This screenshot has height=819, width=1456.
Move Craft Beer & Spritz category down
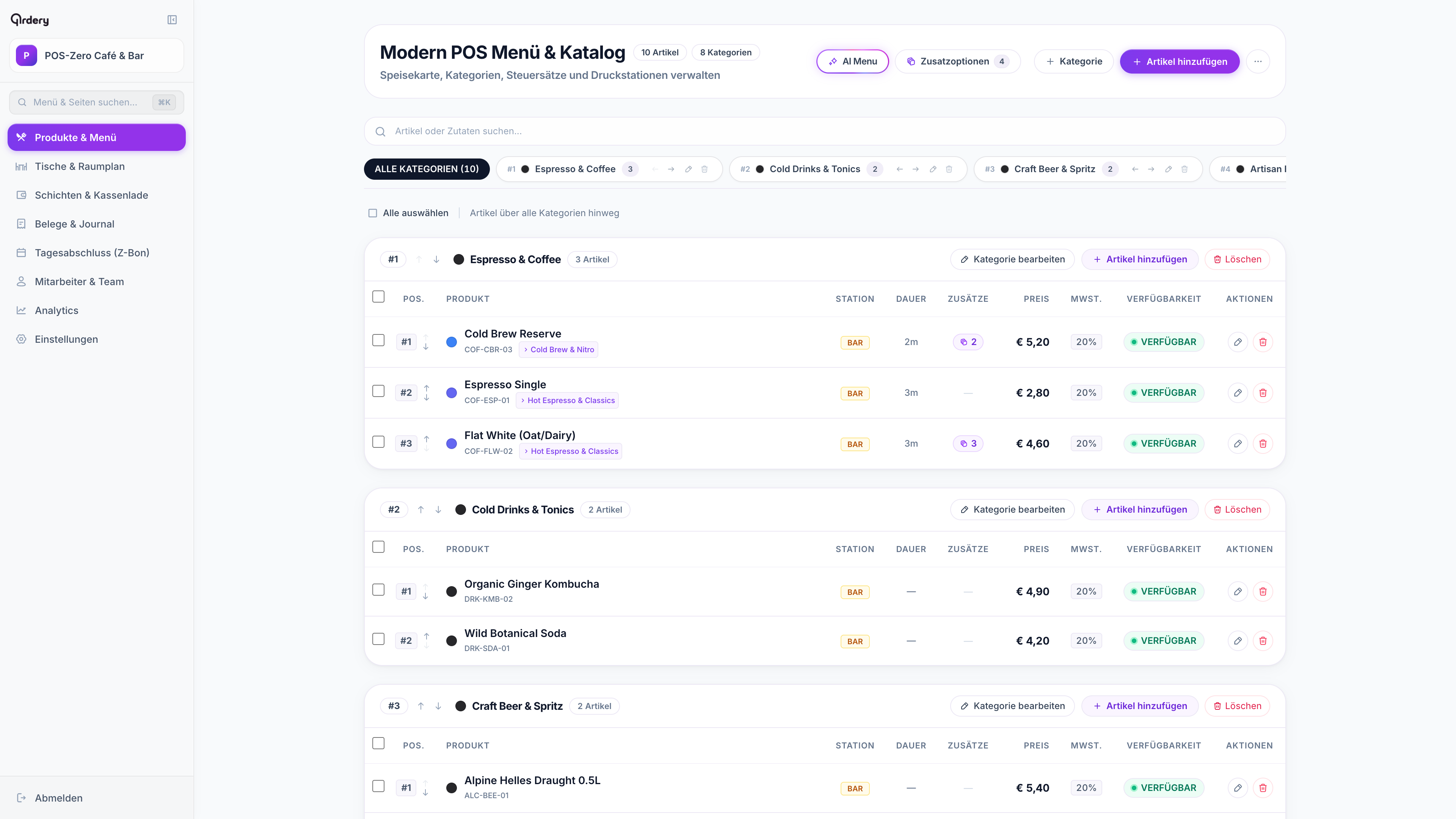[438, 706]
